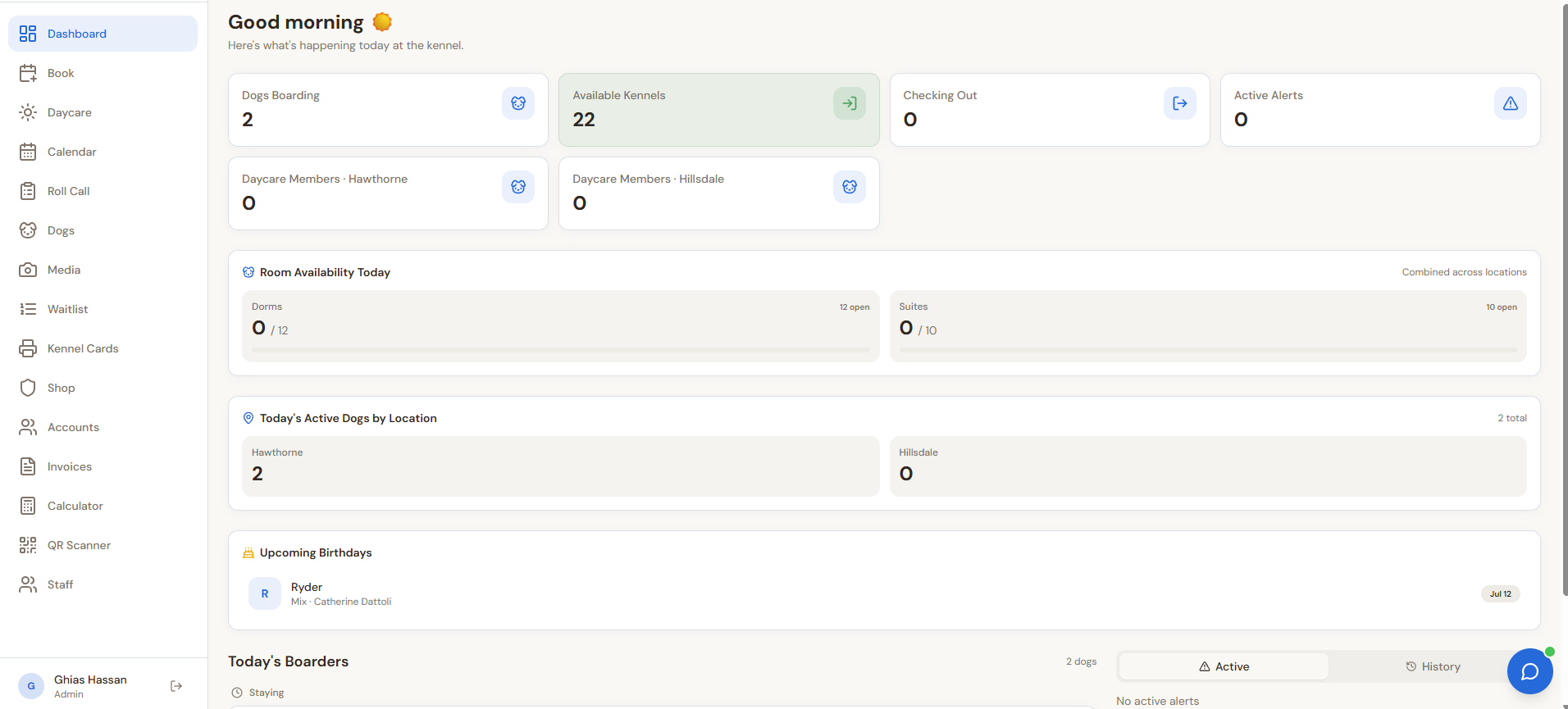Click dog icon on Daycare Members Hawthorne card
The width and height of the screenshot is (1568, 709).
pyautogui.click(x=518, y=187)
